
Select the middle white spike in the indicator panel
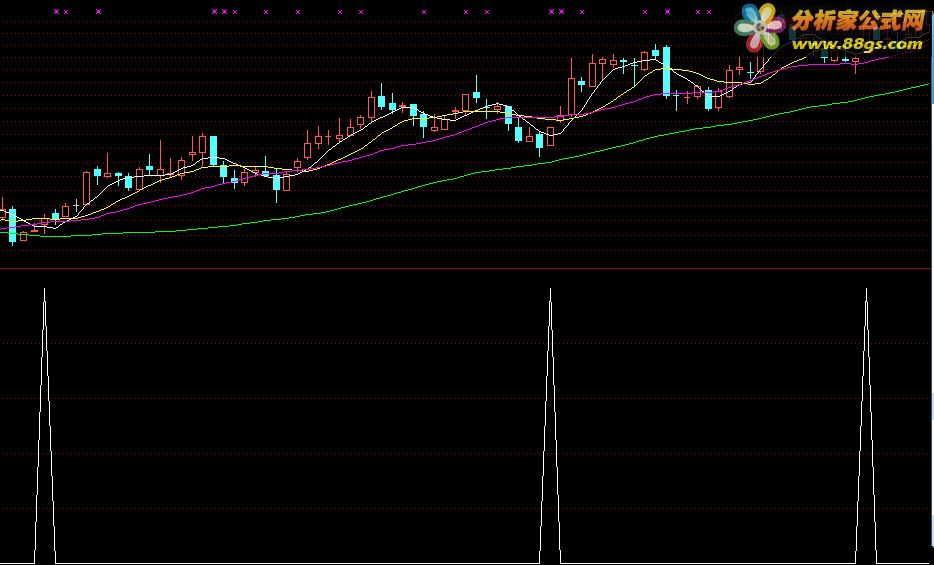(x=550, y=426)
